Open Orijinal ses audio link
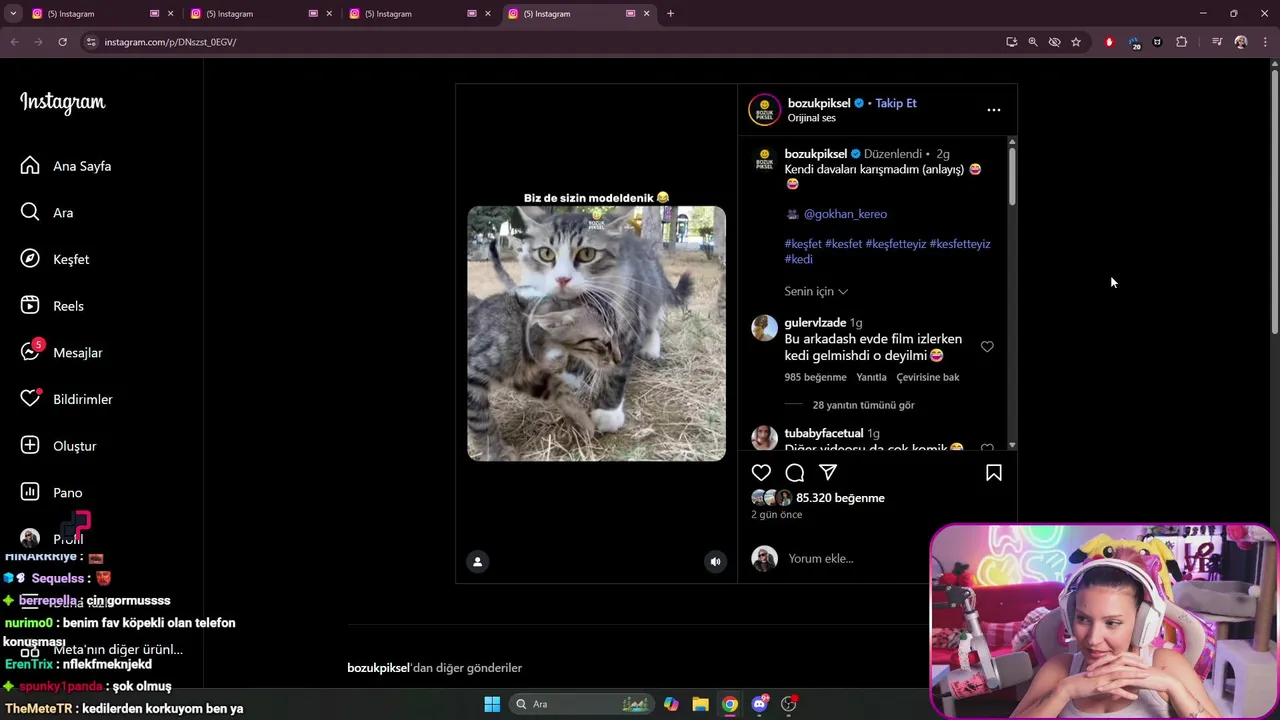The image size is (1280, 720). [811, 118]
